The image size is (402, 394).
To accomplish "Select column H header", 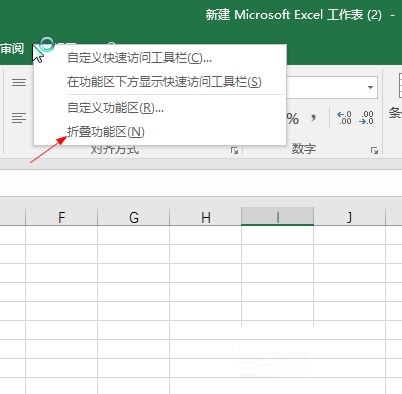I will pyautogui.click(x=206, y=217).
